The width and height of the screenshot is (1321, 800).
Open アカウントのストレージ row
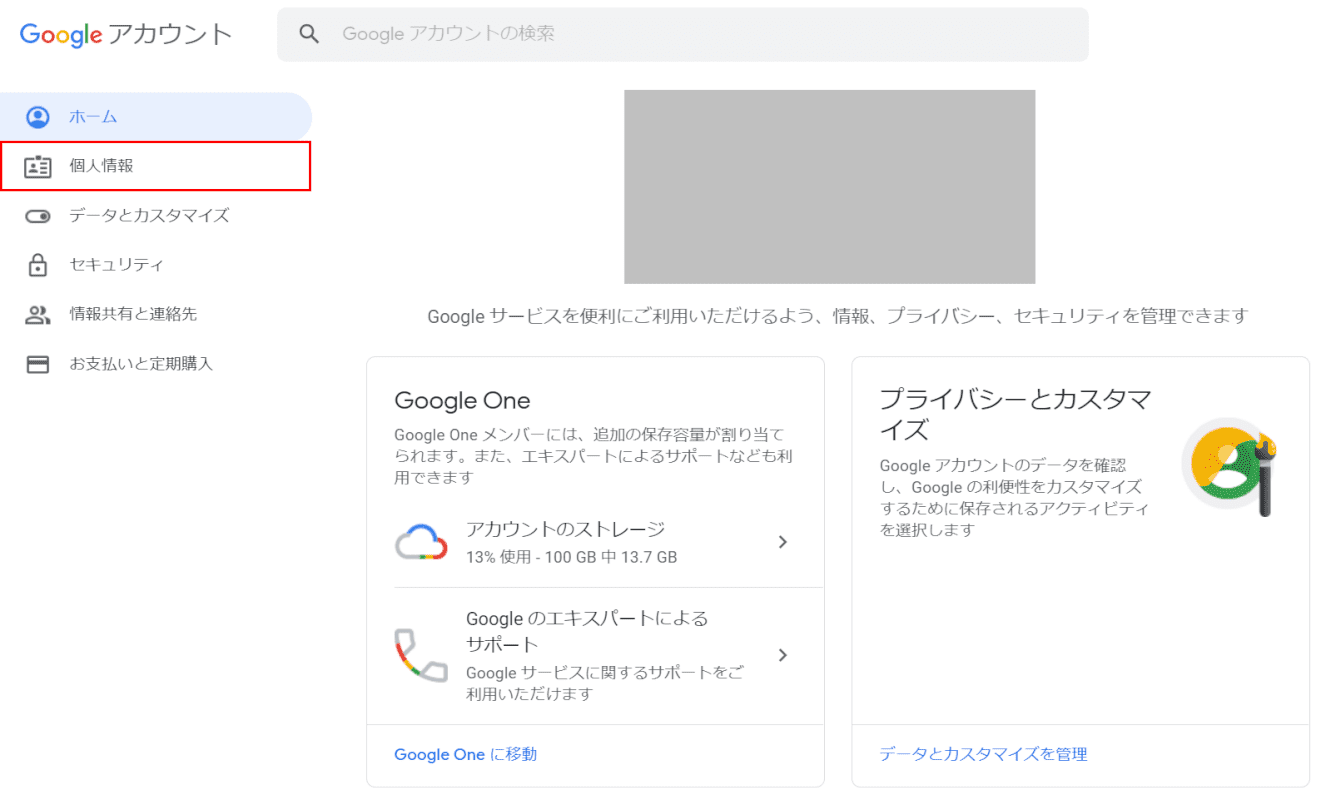(x=595, y=542)
